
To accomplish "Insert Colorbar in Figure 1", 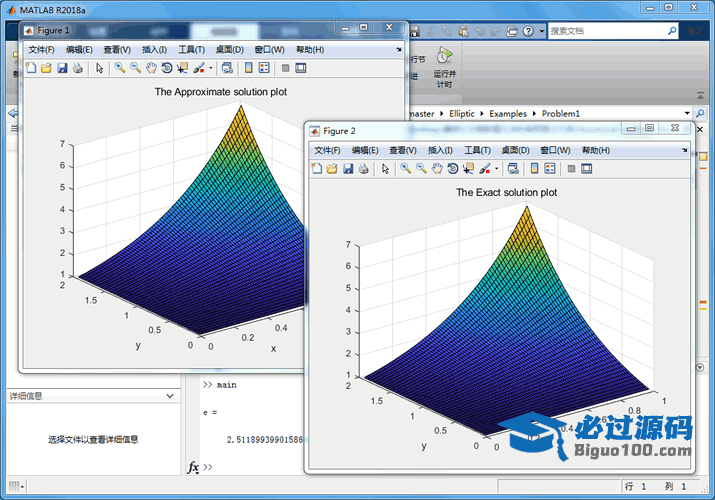I will (249, 68).
